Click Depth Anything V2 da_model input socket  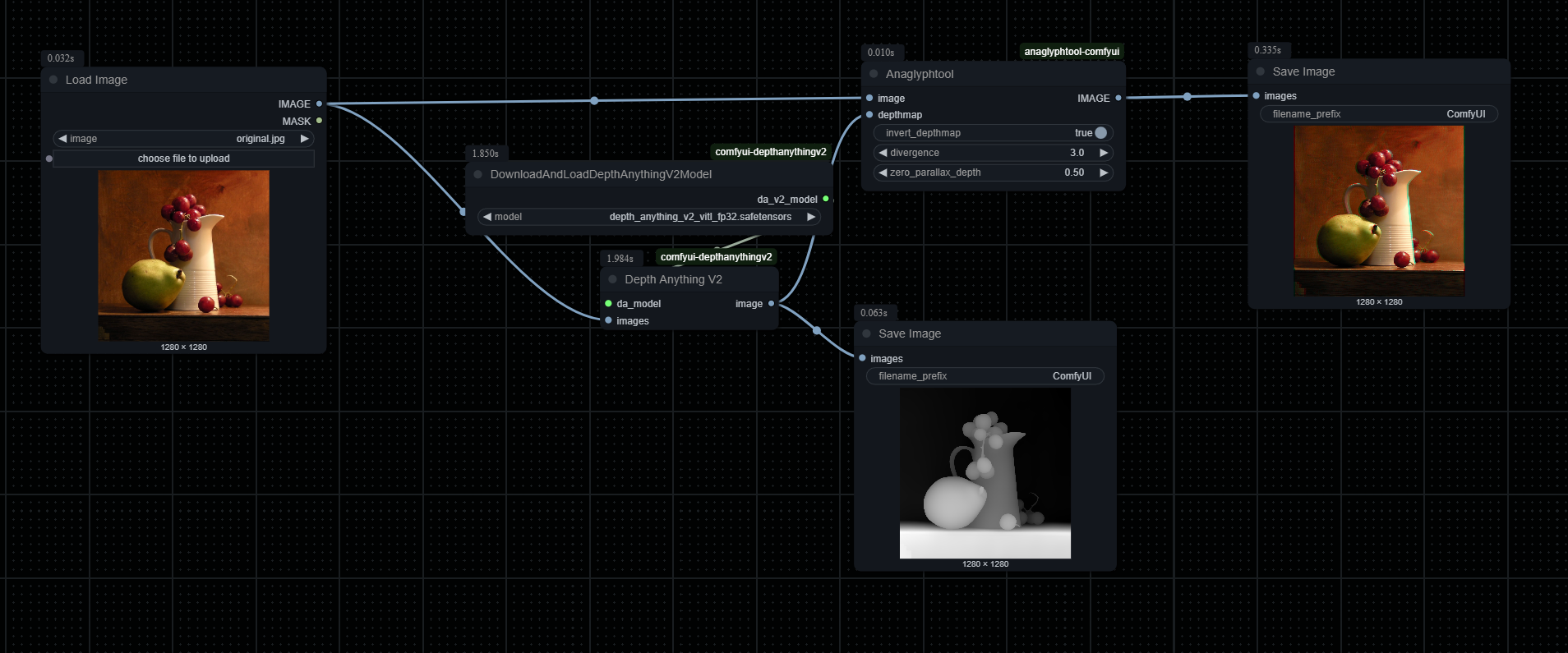point(608,304)
